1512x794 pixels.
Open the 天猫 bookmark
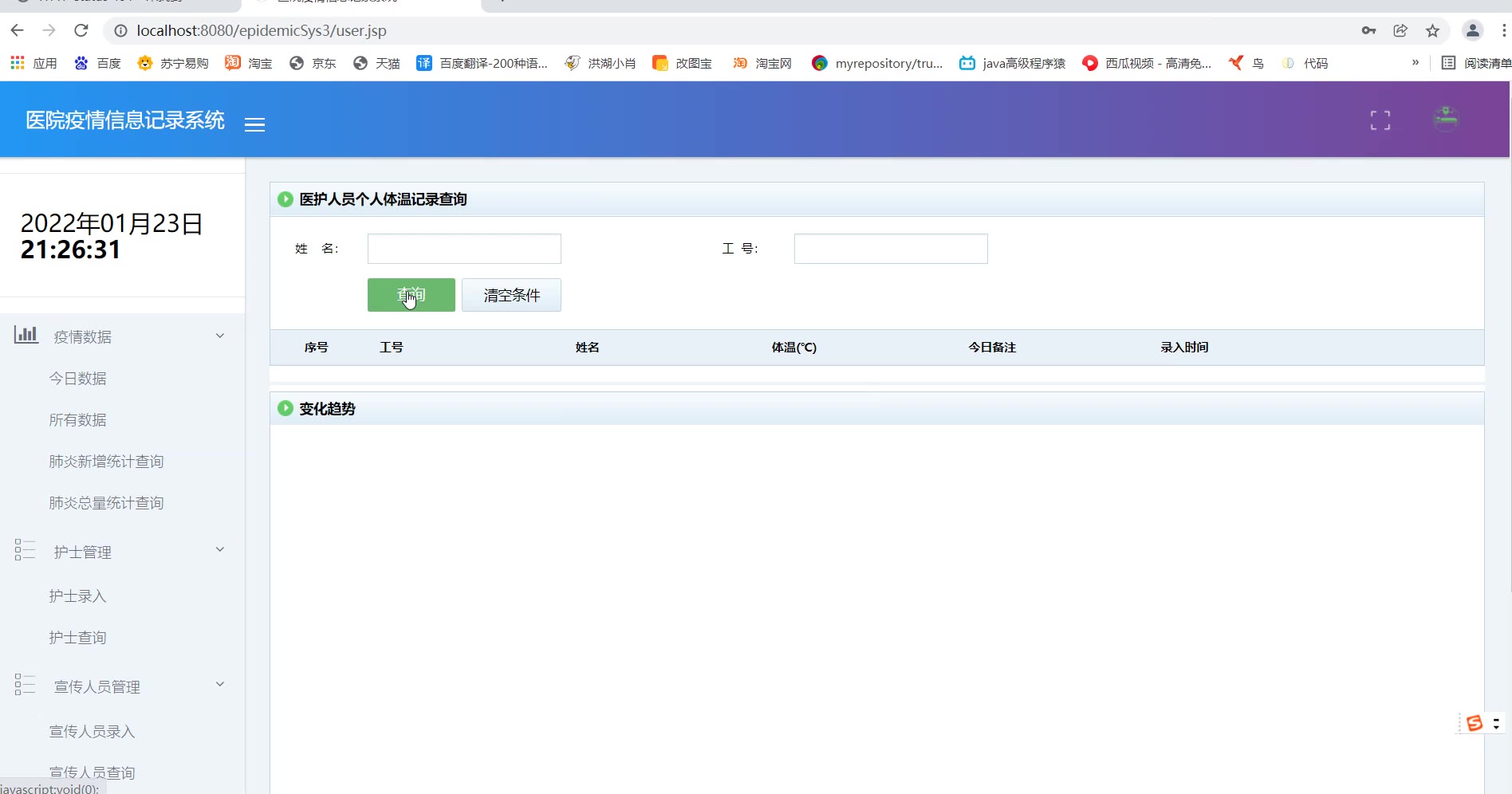[x=376, y=63]
